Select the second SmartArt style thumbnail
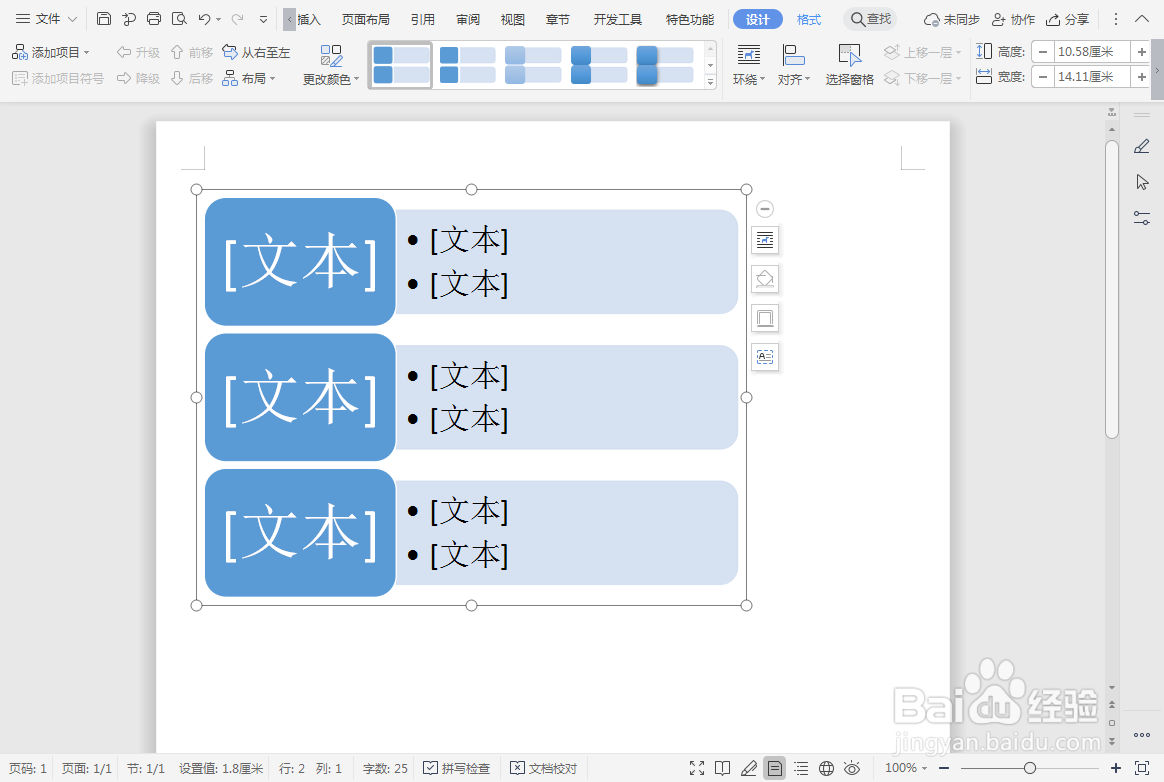Image resolution: width=1164 pixels, height=782 pixels. coord(467,65)
